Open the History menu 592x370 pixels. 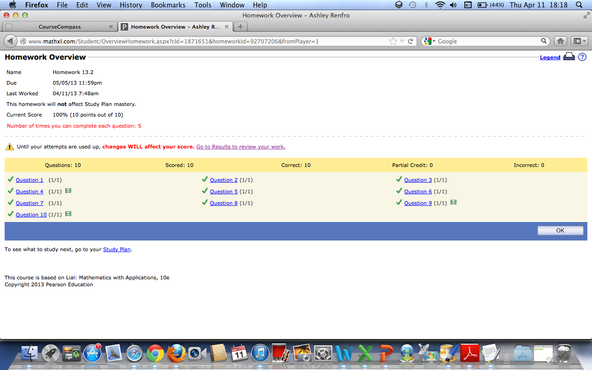[x=131, y=5]
